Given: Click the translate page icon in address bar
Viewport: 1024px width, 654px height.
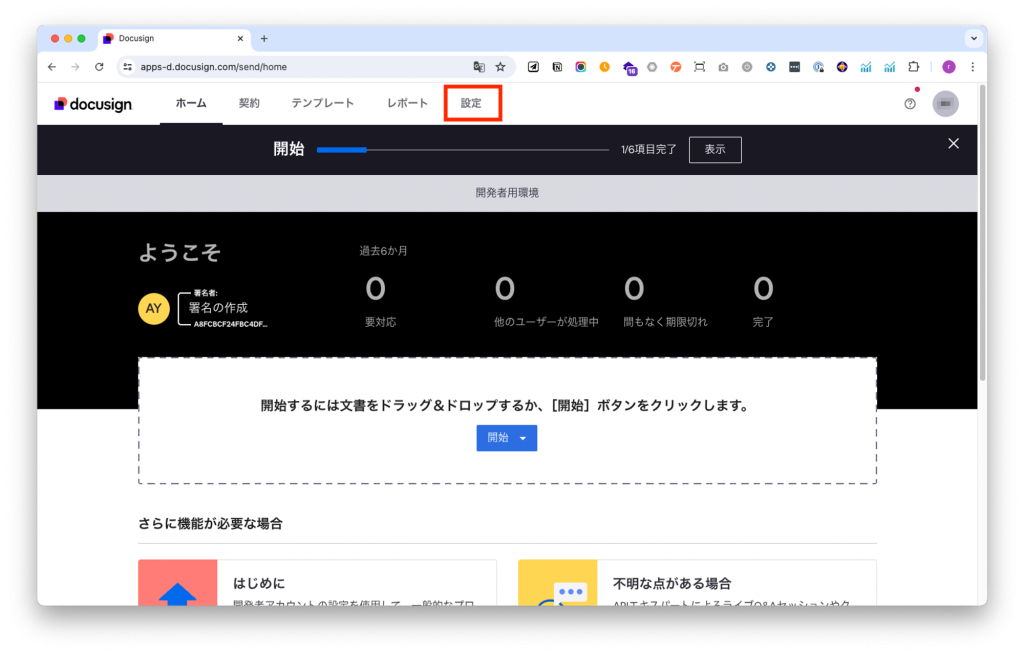Looking at the screenshot, I should pyautogui.click(x=479, y=67).
